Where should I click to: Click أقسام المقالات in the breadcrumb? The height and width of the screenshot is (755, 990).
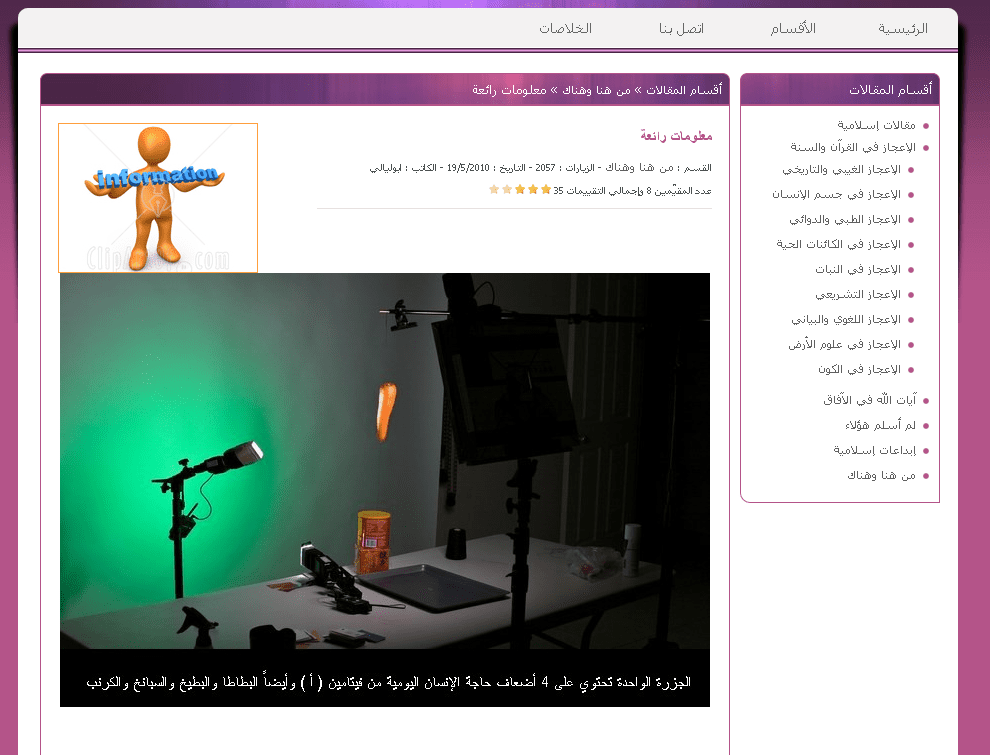[x=688, y=89]
